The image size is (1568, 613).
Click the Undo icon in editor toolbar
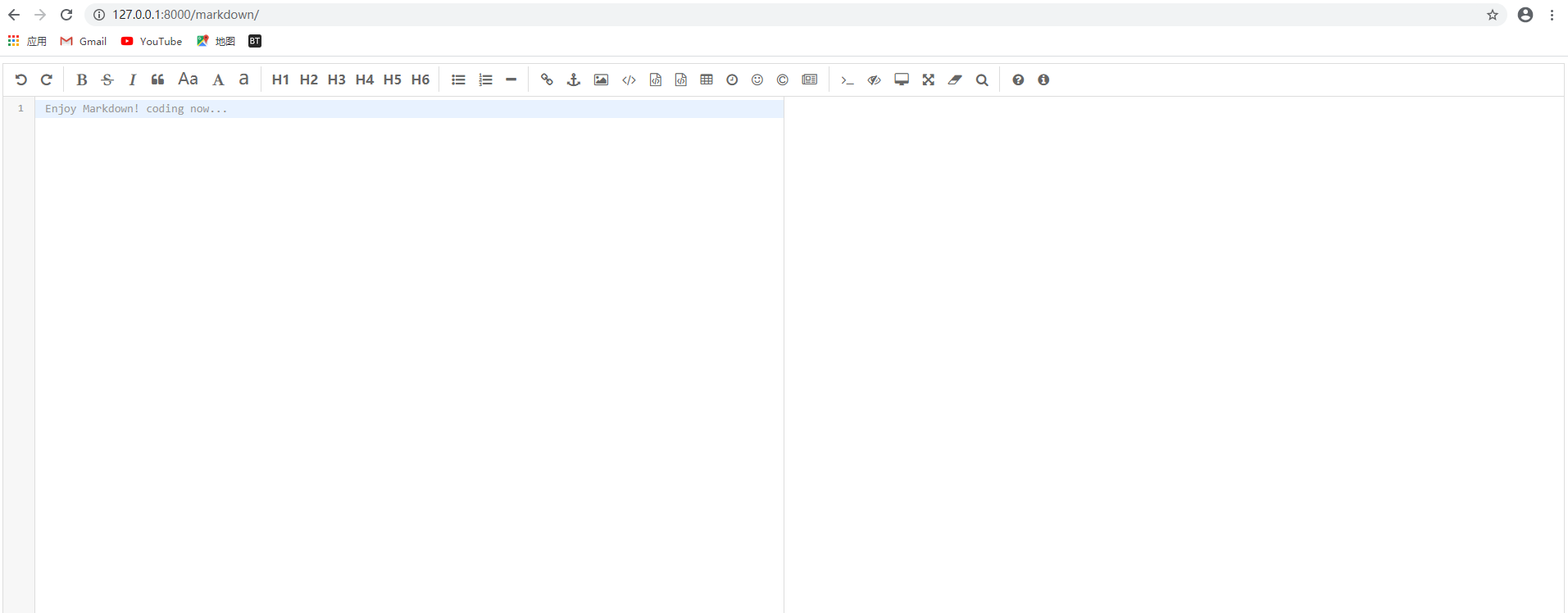pyautogui.click(x=21, y=79)
